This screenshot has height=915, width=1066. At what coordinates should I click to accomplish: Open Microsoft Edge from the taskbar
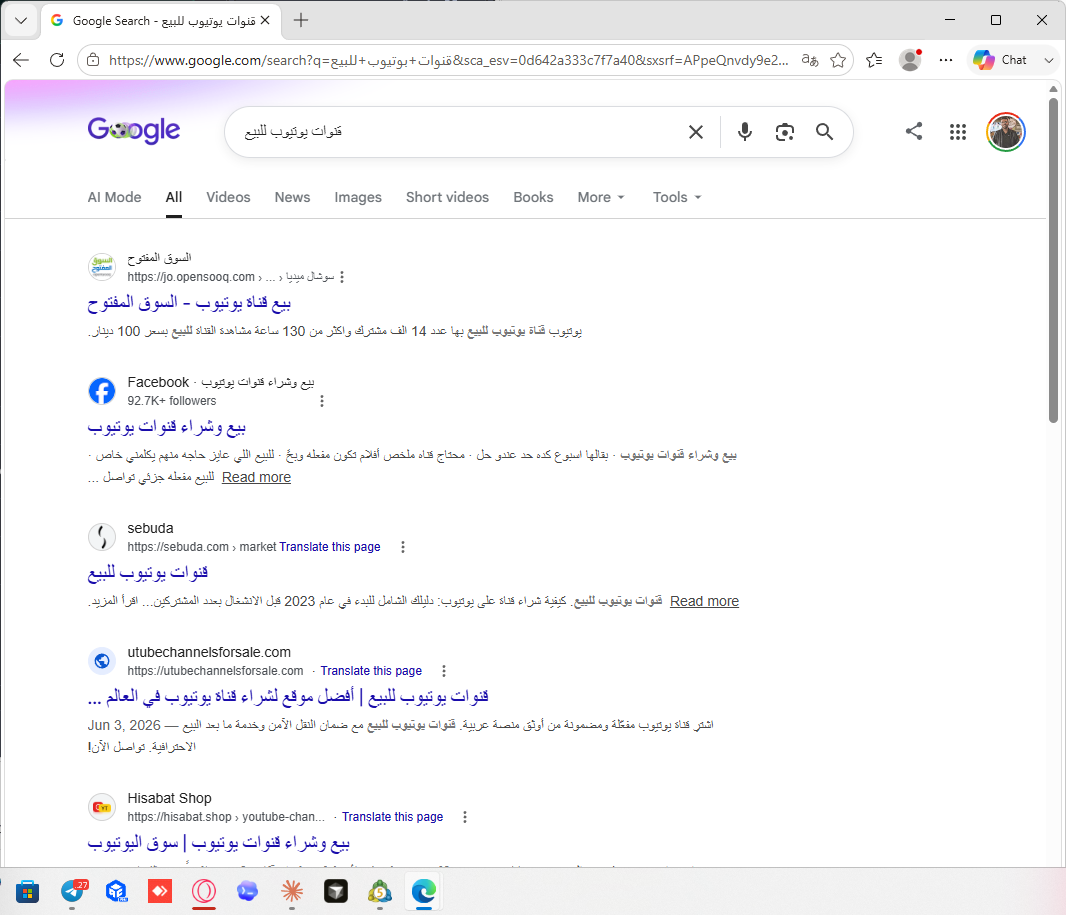tap(424, 891)
